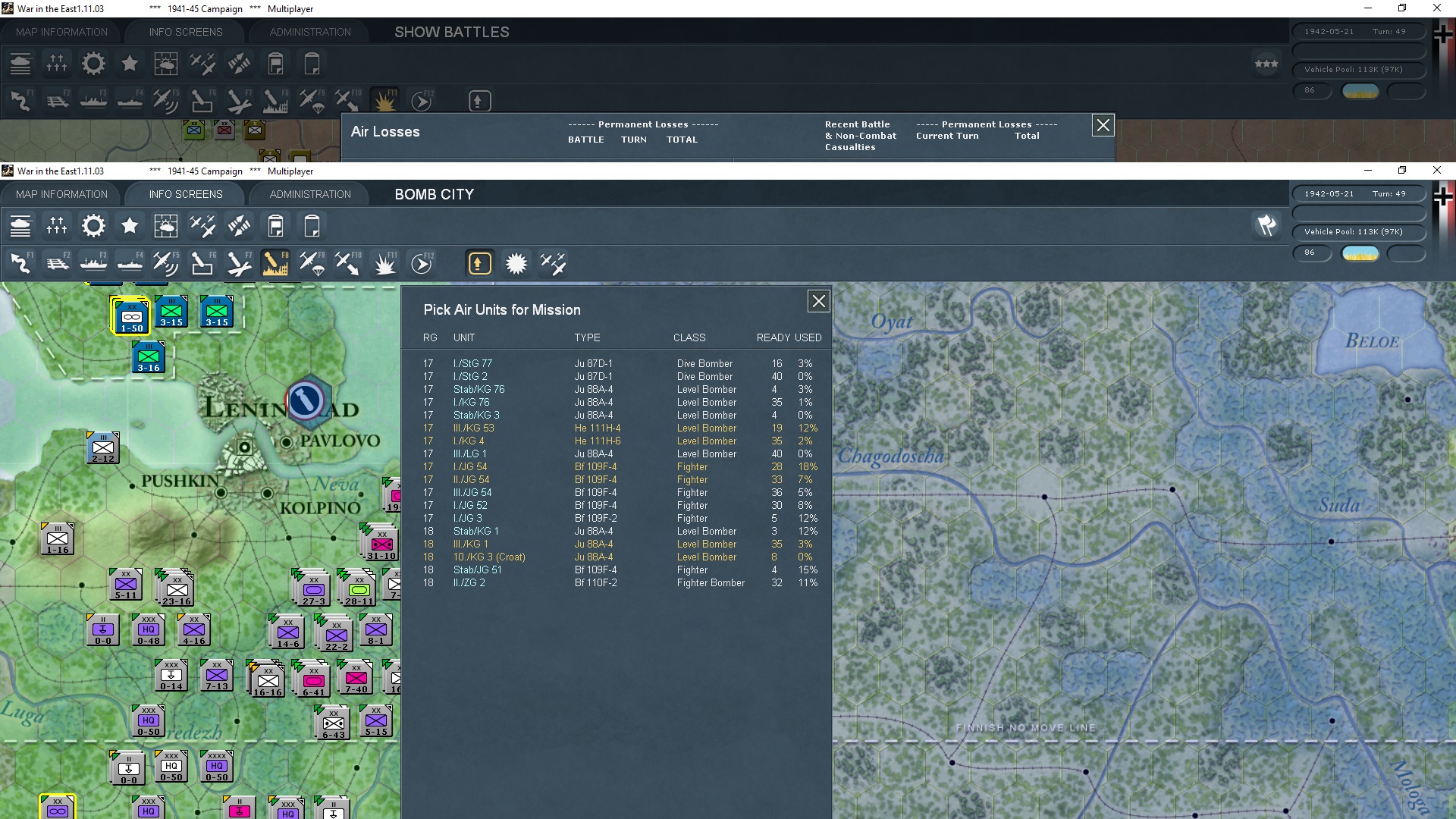This screenshot has width=1456, height=819.
Task: Click flags icon right of Bomb City toolbar
Action: (x=1266, y=225)
